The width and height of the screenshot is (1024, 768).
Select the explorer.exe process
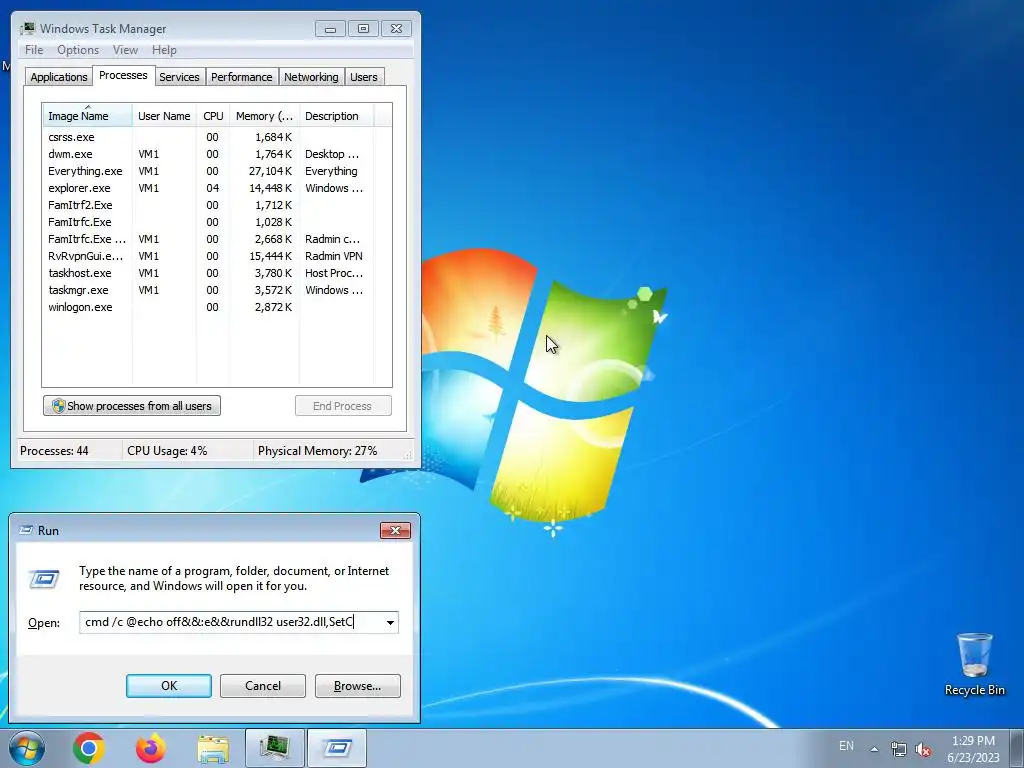click(208, 188)
